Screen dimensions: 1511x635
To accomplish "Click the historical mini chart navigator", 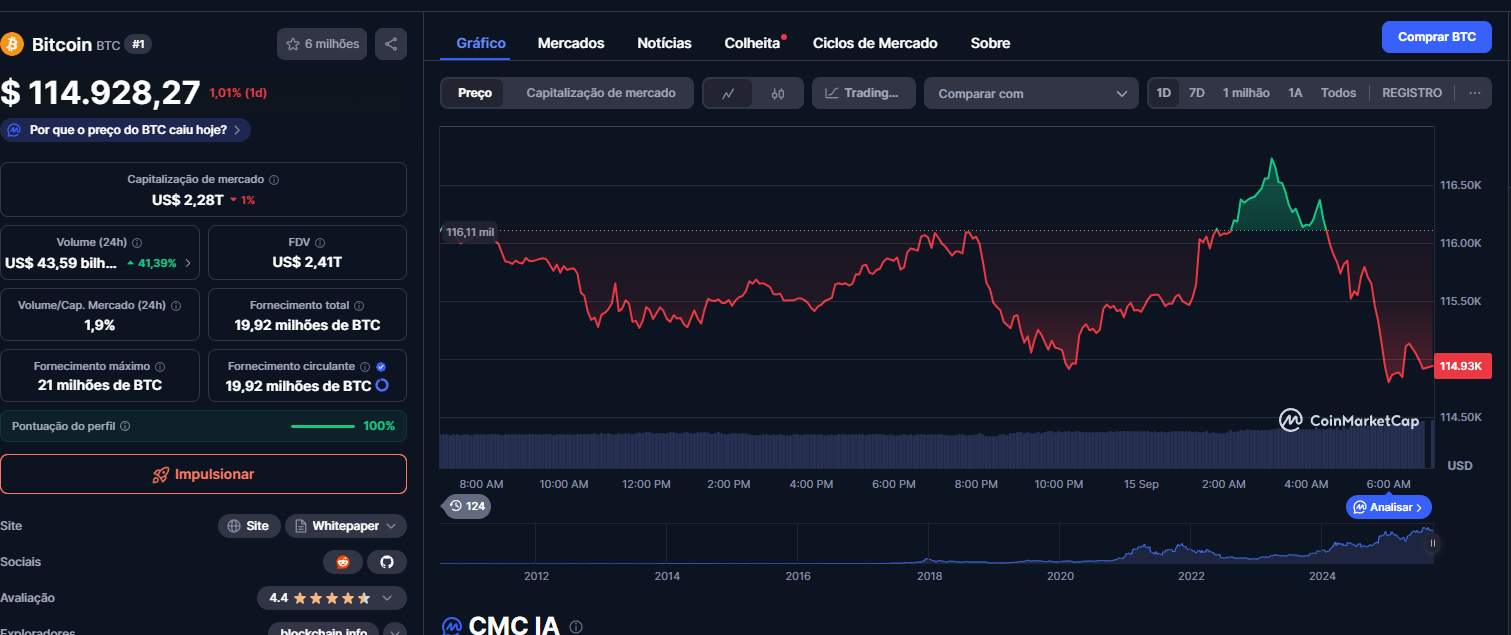I will pyautogui.click(x=936, y=544).
